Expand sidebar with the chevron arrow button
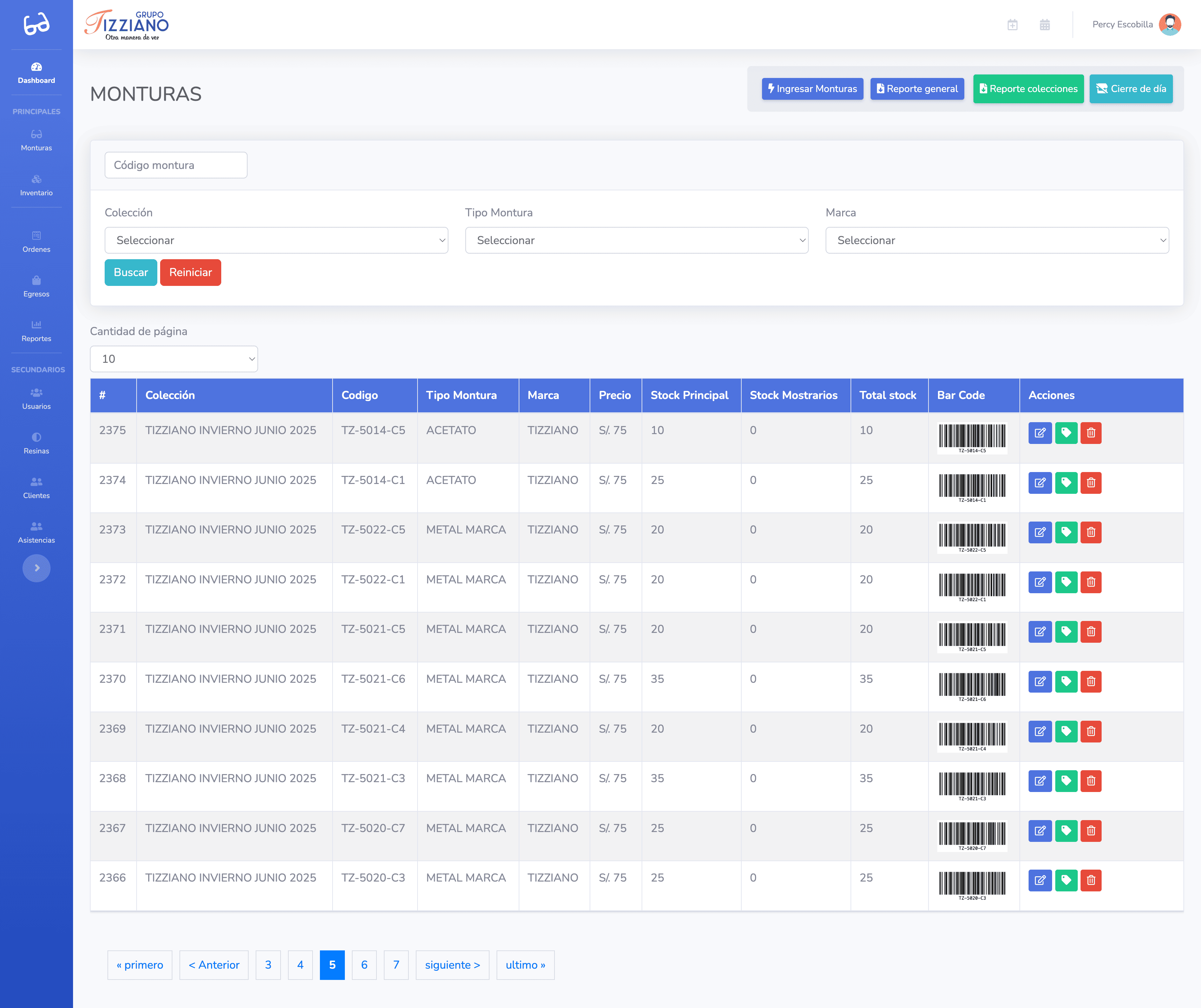Image resolution: width=1201 pixels, height=1008 pixels. pyautogui.click(x=37, y=568)
